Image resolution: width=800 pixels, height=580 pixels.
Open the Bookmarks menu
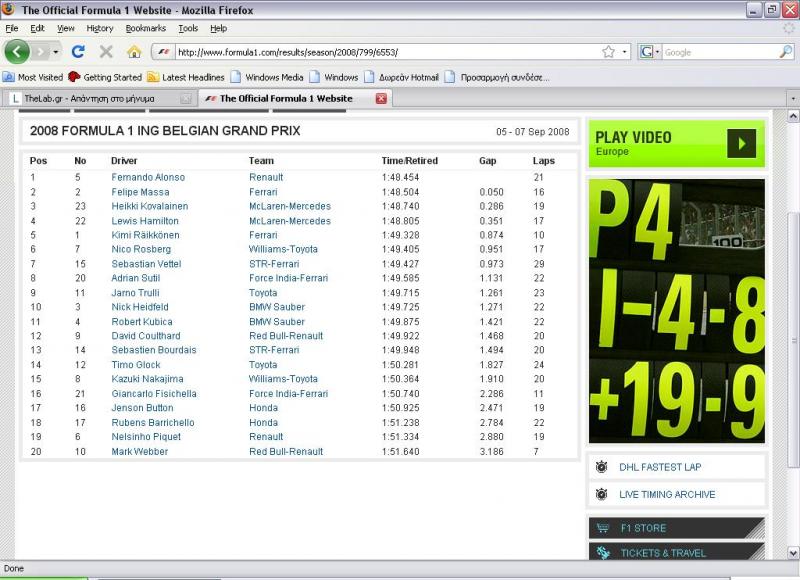click(146, 29)
